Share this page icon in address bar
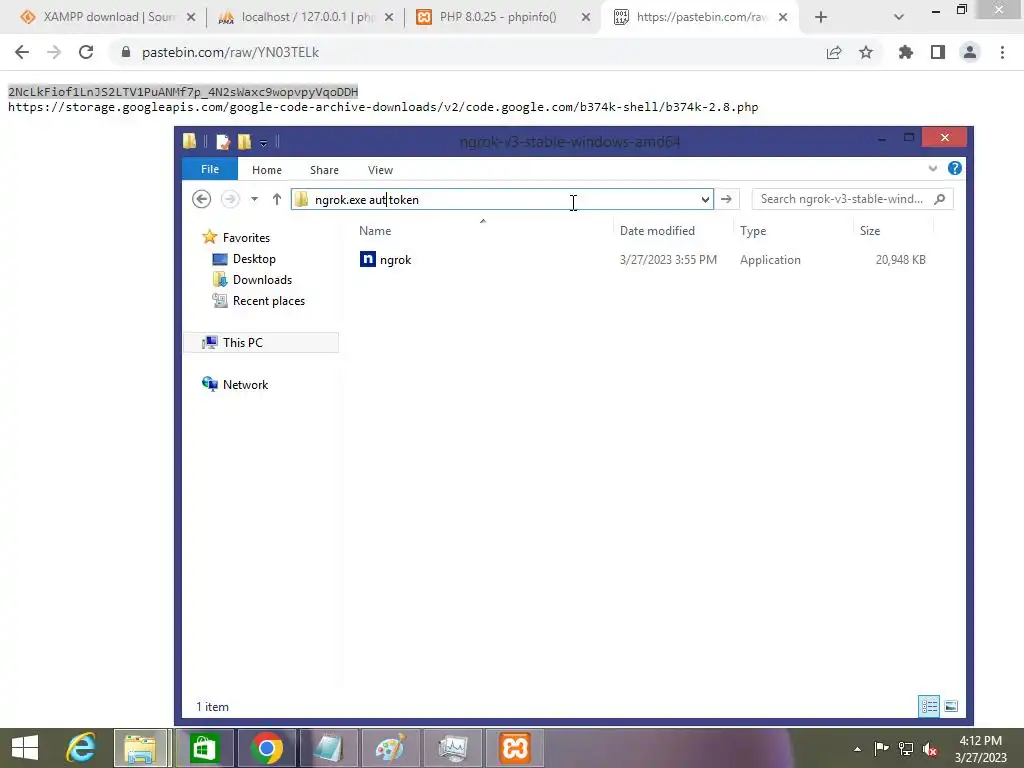 834,52
